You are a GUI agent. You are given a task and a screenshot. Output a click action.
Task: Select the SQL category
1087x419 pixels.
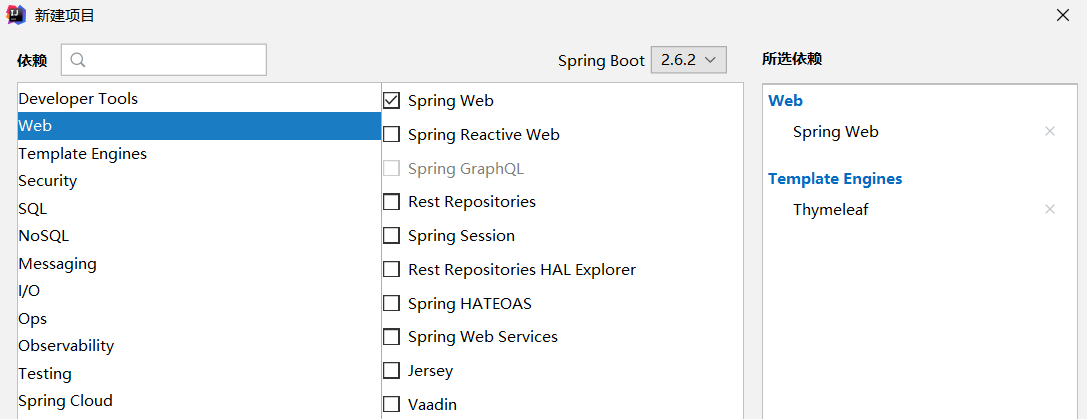point(200,209)
